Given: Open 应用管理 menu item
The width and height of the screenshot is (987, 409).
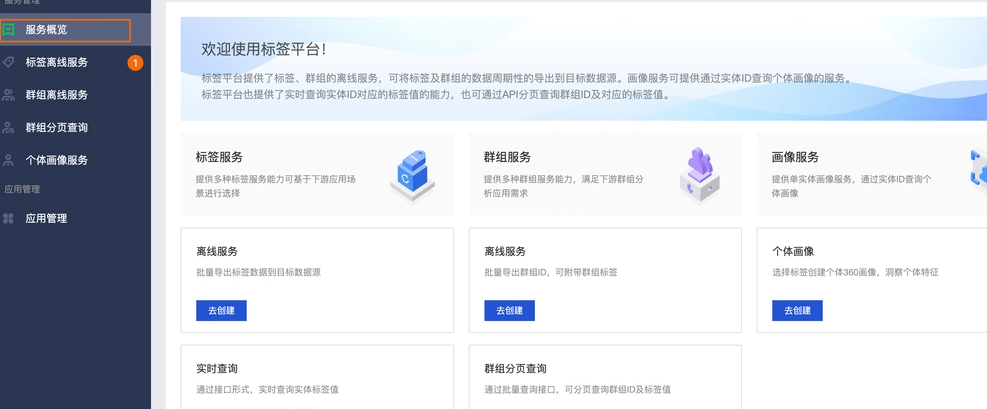Looking at the screenshot, I should click(x=76, y=218).
